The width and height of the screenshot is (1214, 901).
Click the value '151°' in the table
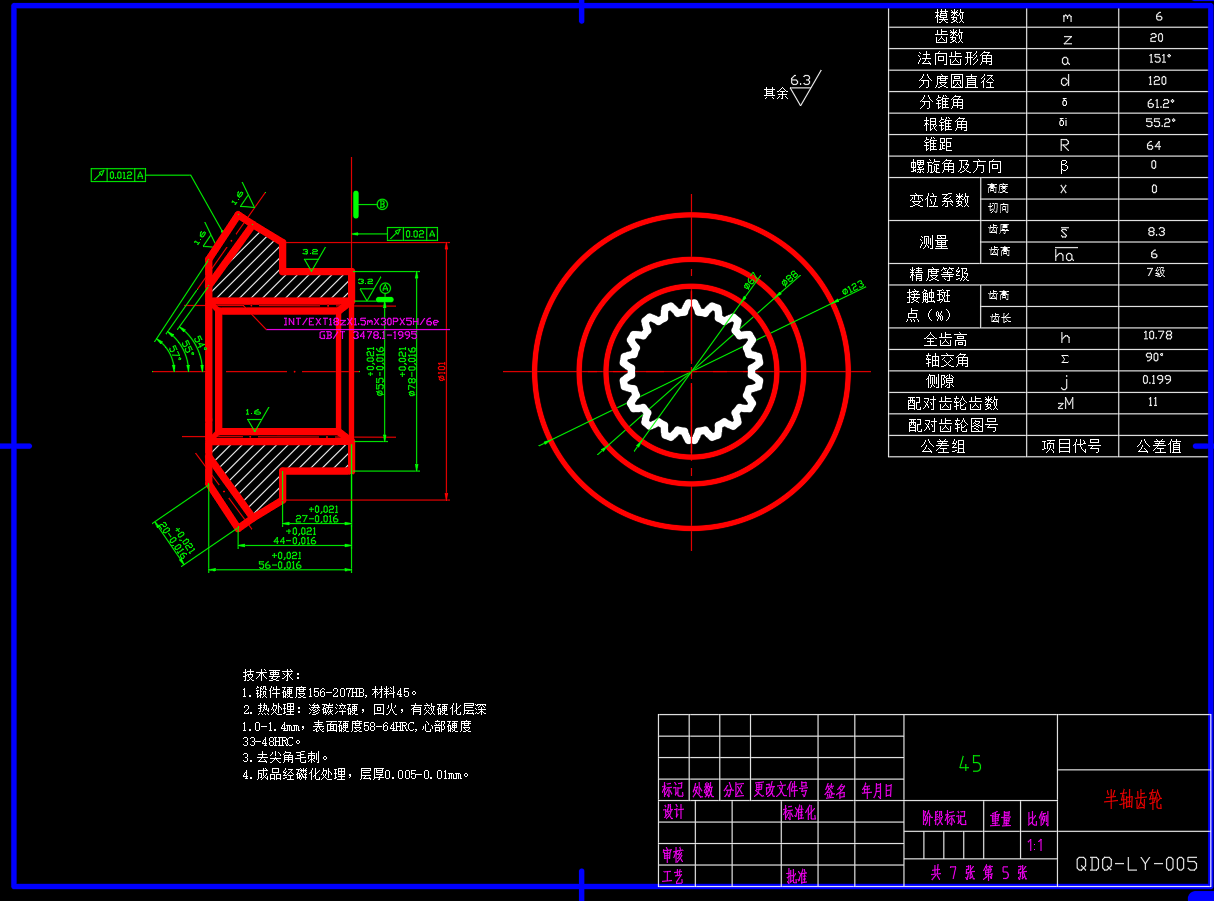click(1160, 59)
